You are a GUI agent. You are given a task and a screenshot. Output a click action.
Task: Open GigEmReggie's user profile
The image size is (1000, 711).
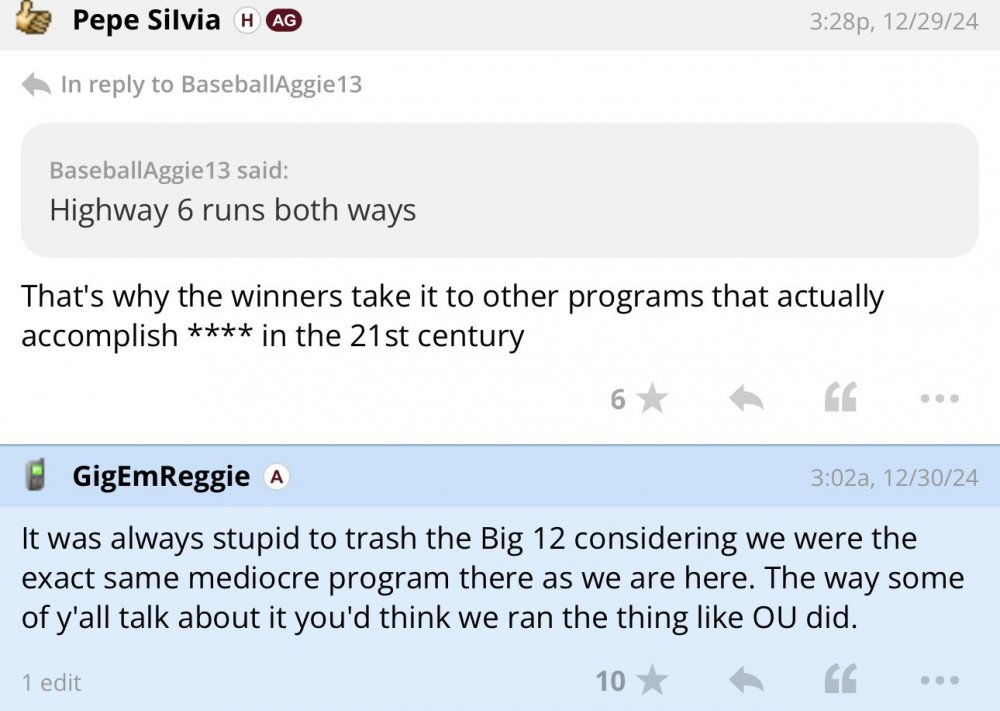coord(161,476)
